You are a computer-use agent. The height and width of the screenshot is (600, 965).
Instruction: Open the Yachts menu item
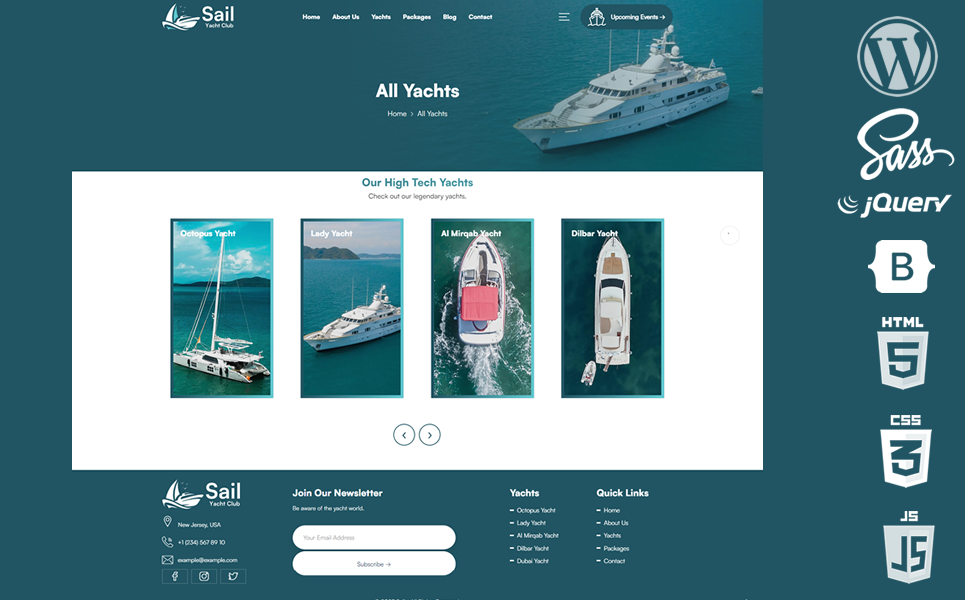(x=381, y=17)
